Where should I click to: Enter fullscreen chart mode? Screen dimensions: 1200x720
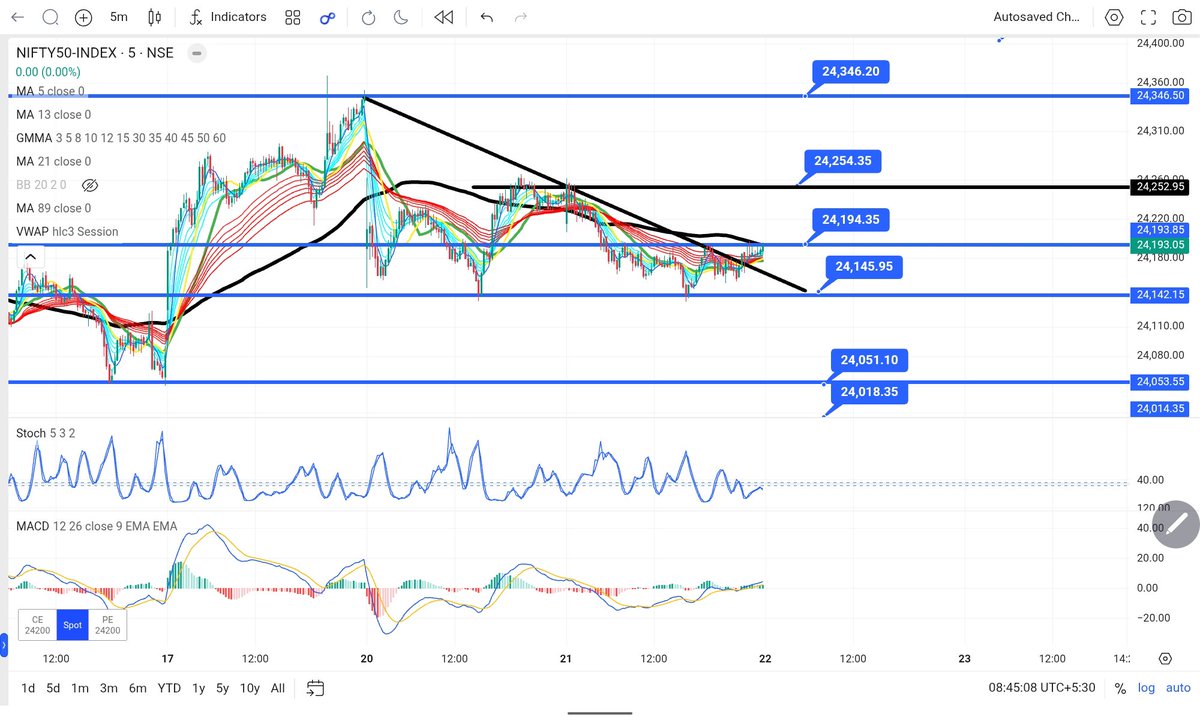click(x=1149, y=17)
